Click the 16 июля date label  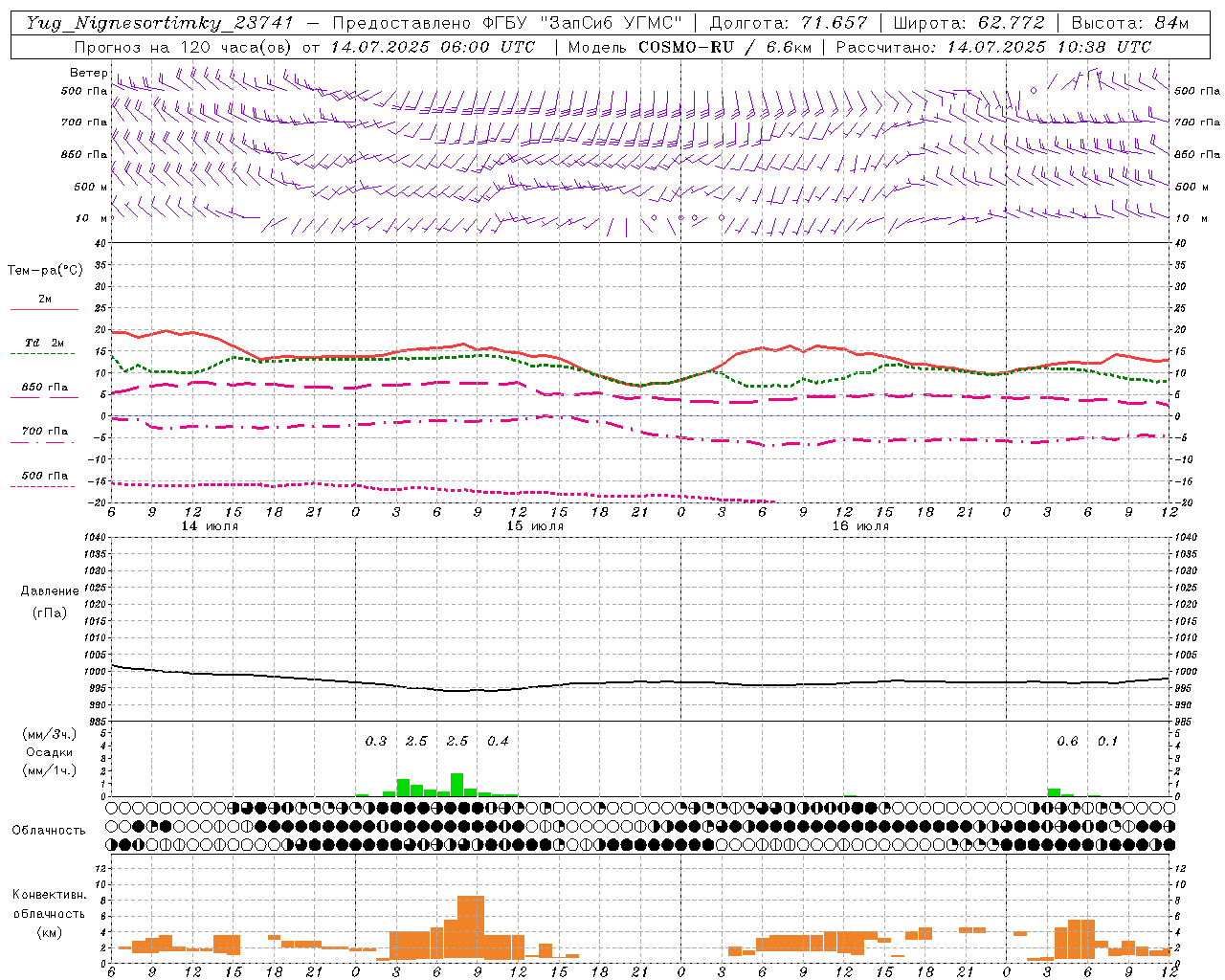(860, 526)
